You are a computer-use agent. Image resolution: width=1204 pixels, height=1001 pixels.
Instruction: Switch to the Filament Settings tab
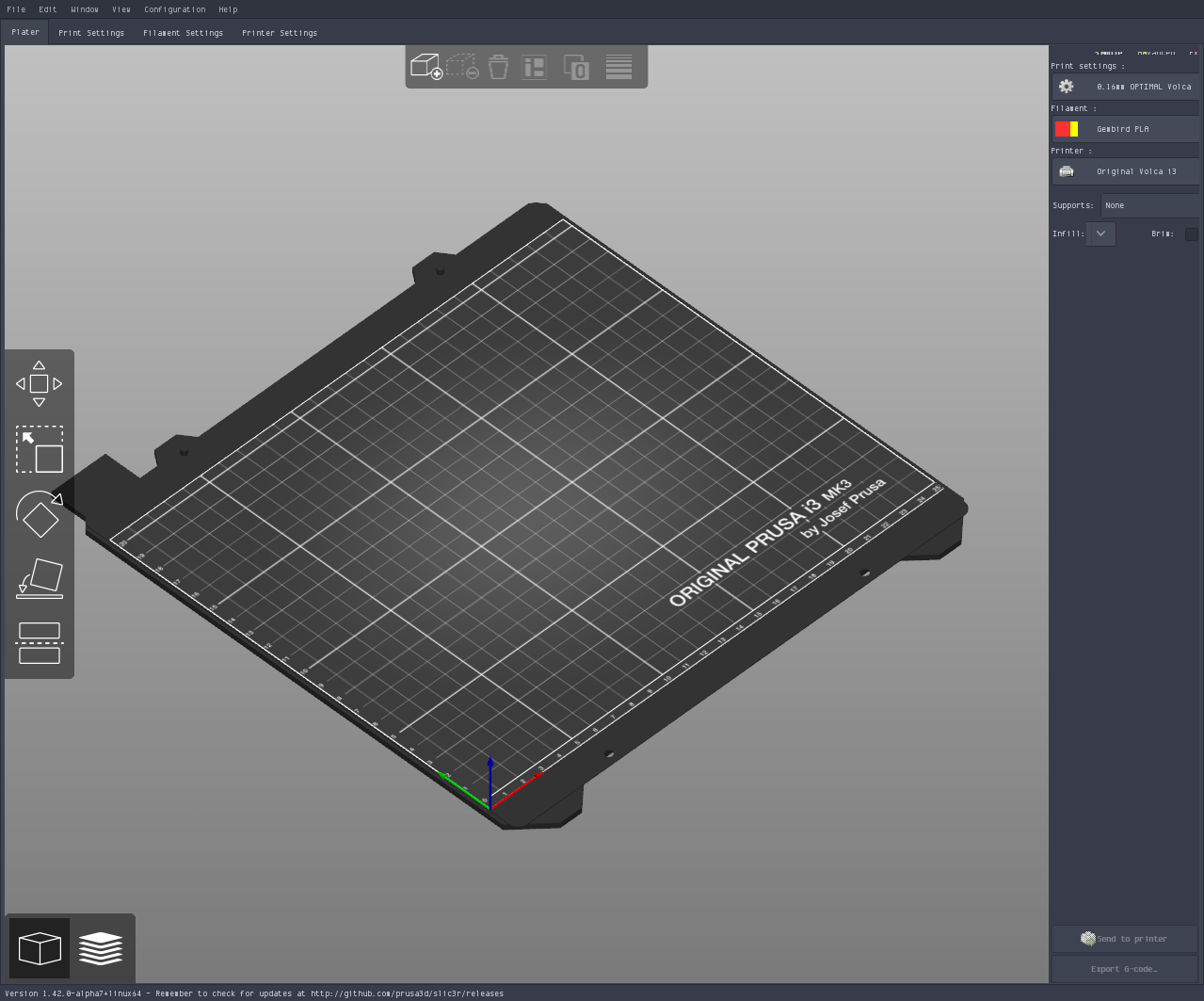pos(183,32)
